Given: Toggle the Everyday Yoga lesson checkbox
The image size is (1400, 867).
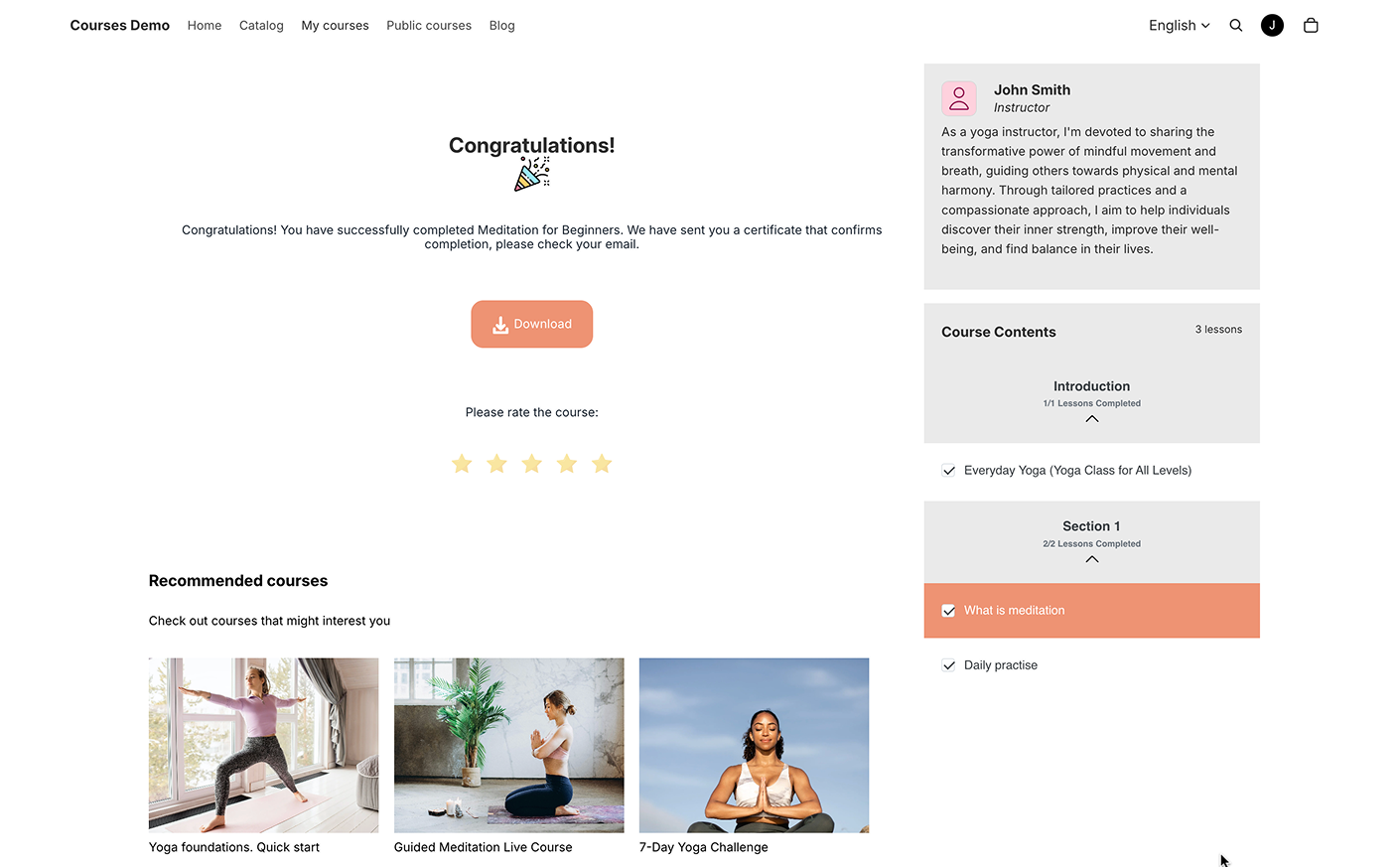Looking at the screenshot, I should [x=948, y=471].
